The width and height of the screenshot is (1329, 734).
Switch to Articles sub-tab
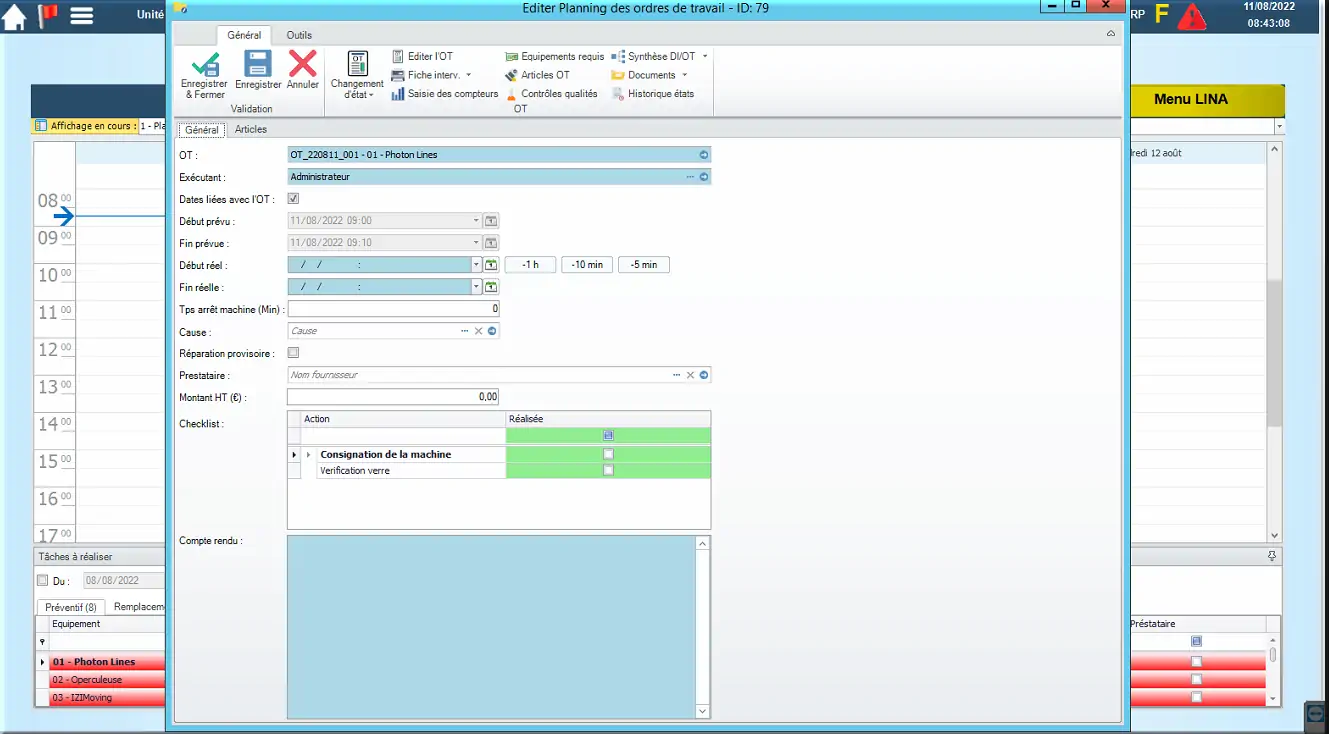pos(251,129)
